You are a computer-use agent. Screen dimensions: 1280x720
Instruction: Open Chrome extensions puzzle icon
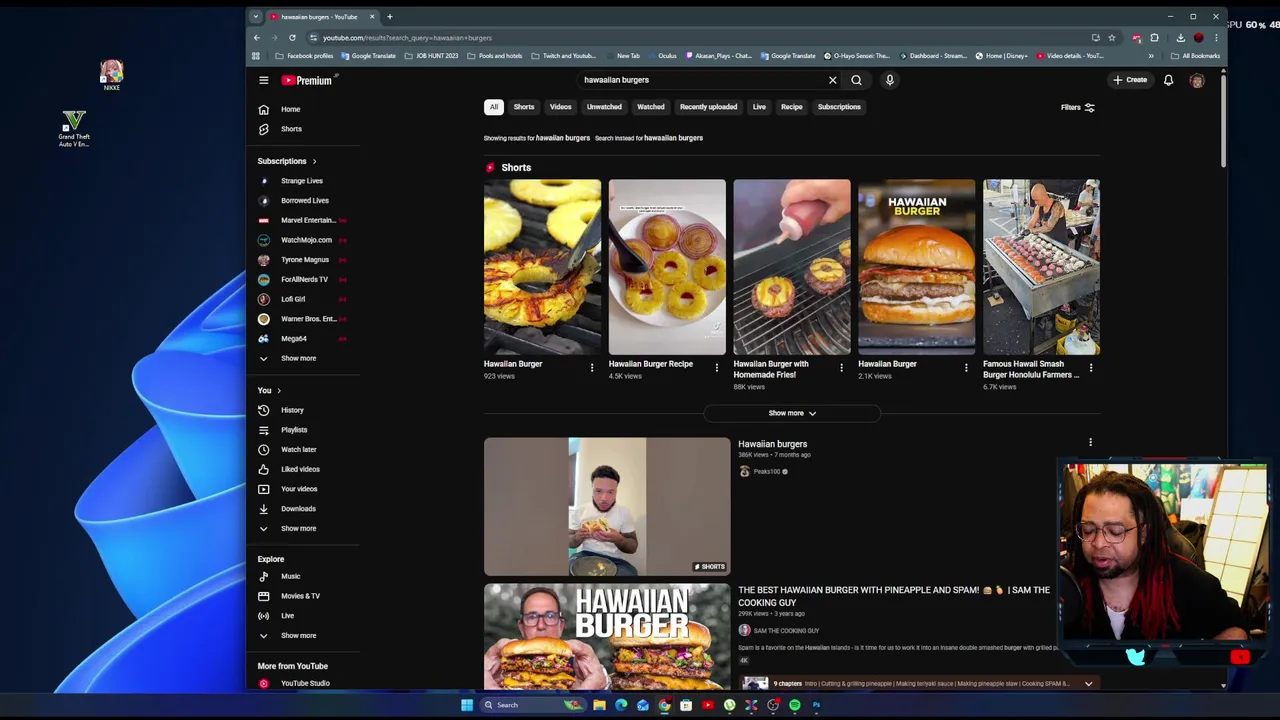tap(1154, 38)
